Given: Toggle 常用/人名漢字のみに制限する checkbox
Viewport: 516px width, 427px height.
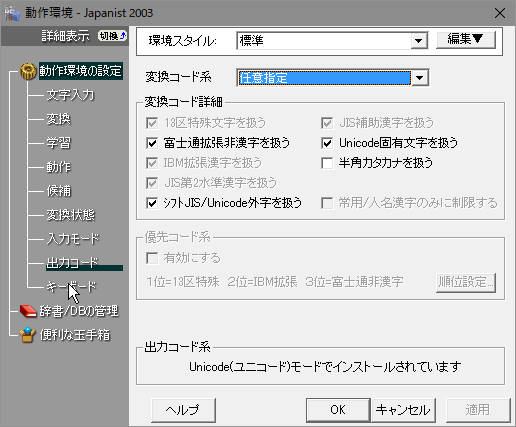Looking at the screenshot, I should click(327, 203).
